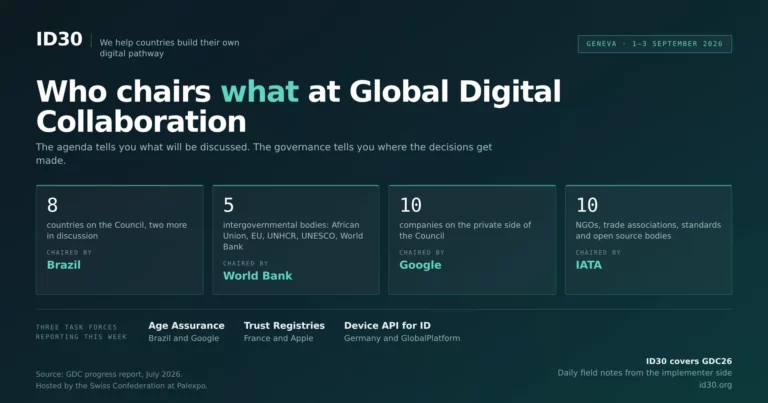Click 'ID30 covers GDC26' text
Screen dimensions: 768x403
point(689,361)
